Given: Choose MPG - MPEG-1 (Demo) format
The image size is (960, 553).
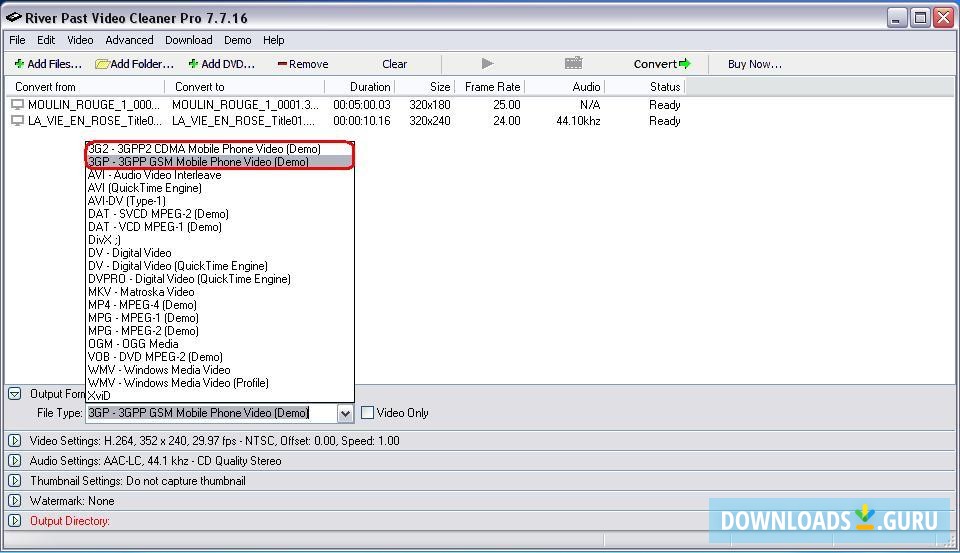Looking at the screenshot, I should [220, 318].
